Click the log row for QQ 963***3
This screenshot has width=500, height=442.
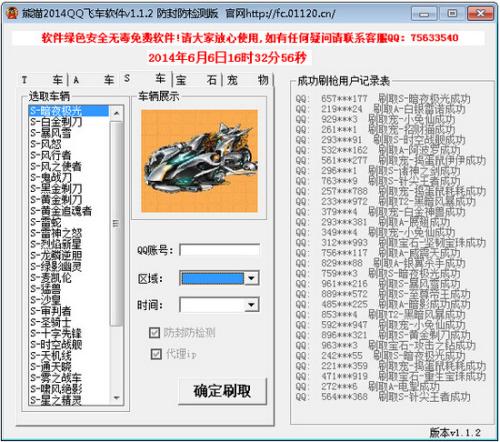coord(385,345)
